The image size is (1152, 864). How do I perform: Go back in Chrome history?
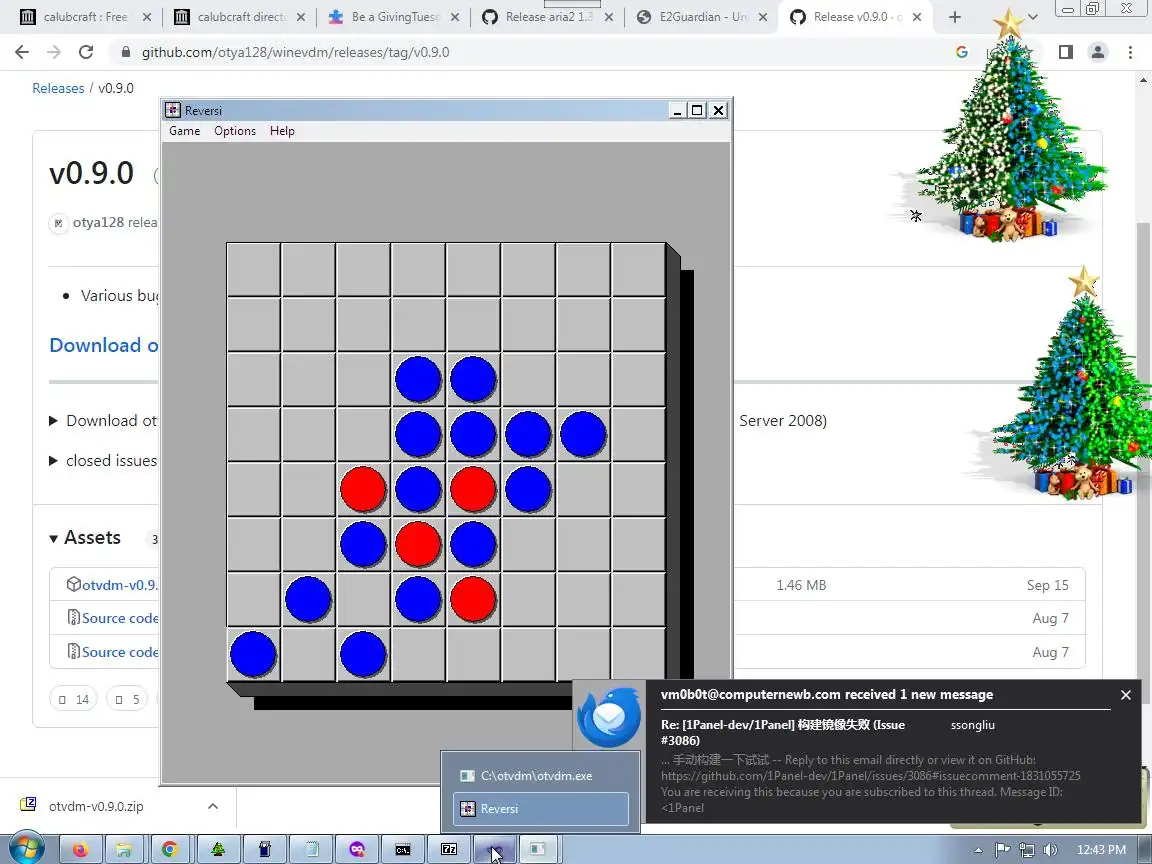tap(22, 52)
